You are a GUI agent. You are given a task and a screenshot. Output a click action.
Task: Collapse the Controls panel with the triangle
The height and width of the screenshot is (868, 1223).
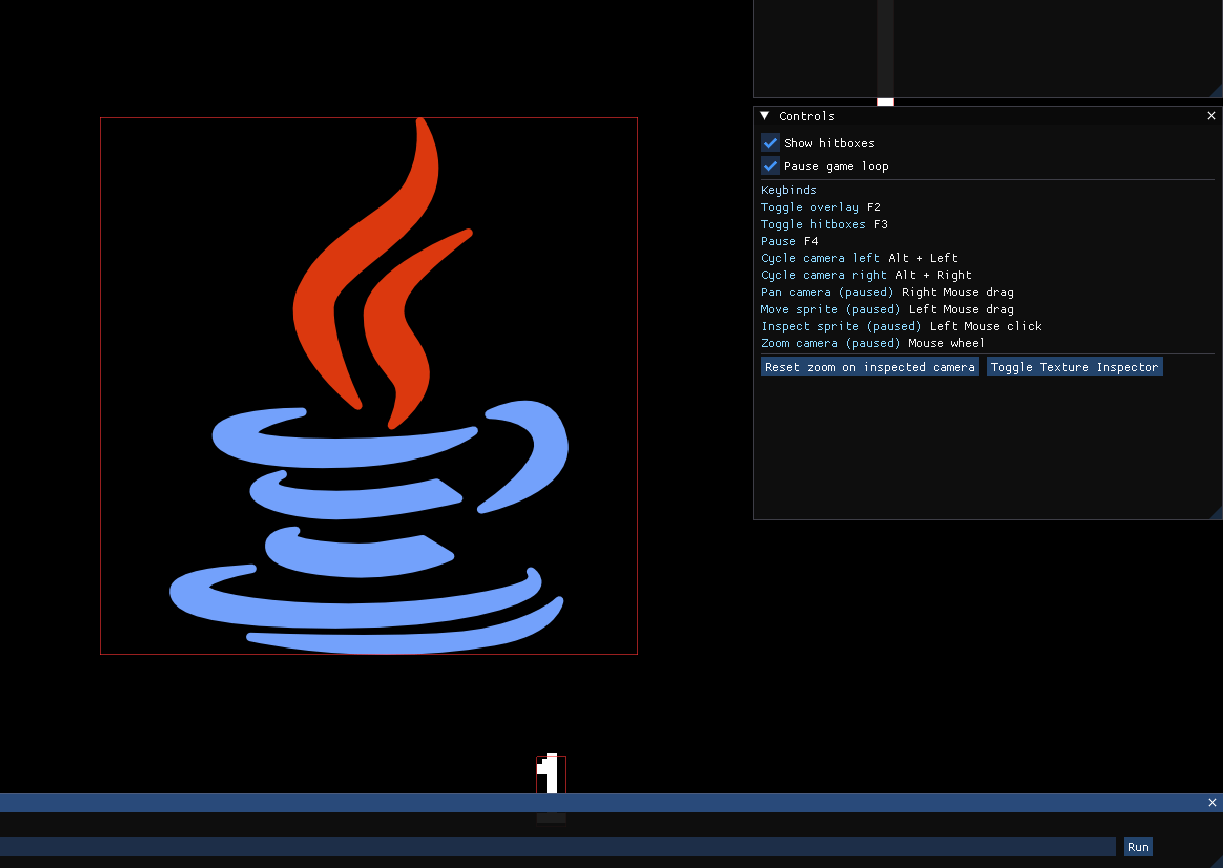click(x=765, y=116)
